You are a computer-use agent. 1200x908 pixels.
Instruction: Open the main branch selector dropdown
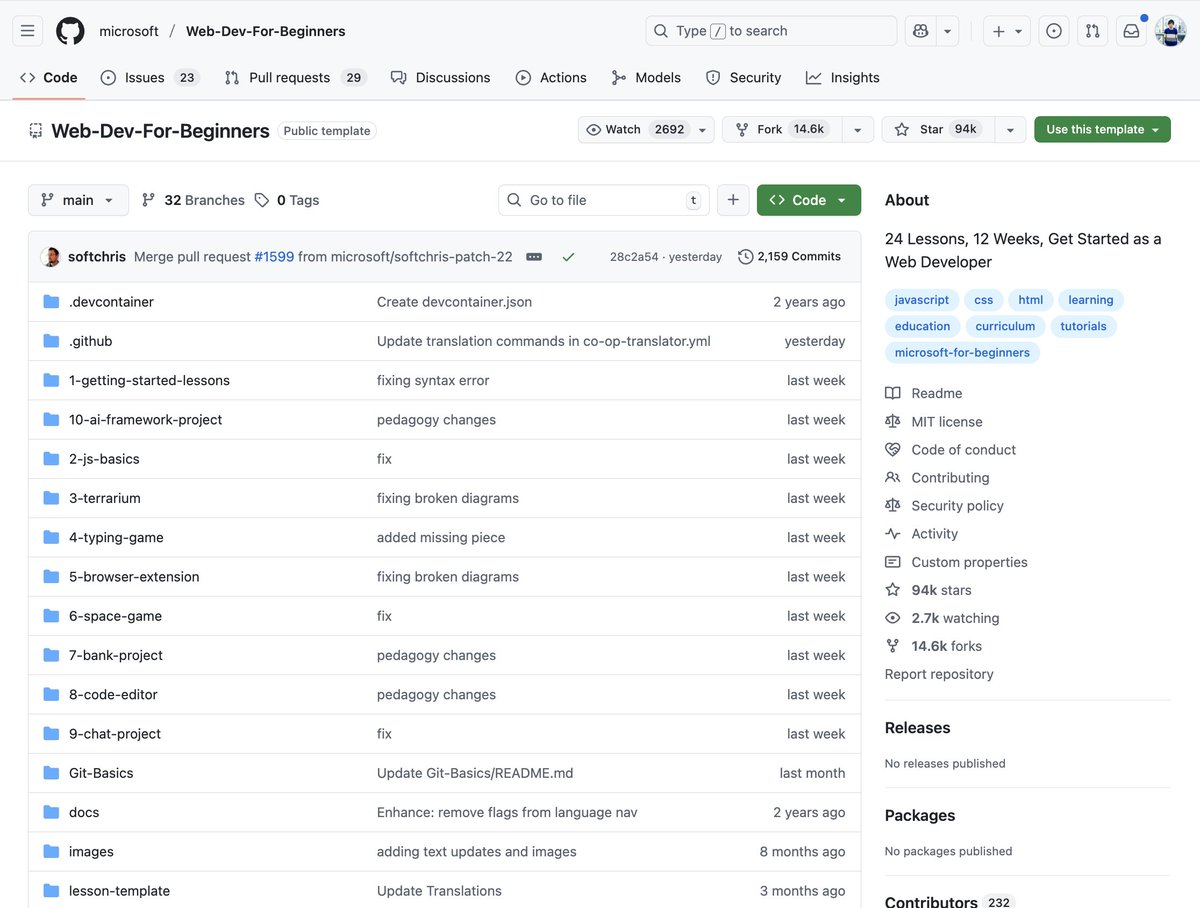78,200
